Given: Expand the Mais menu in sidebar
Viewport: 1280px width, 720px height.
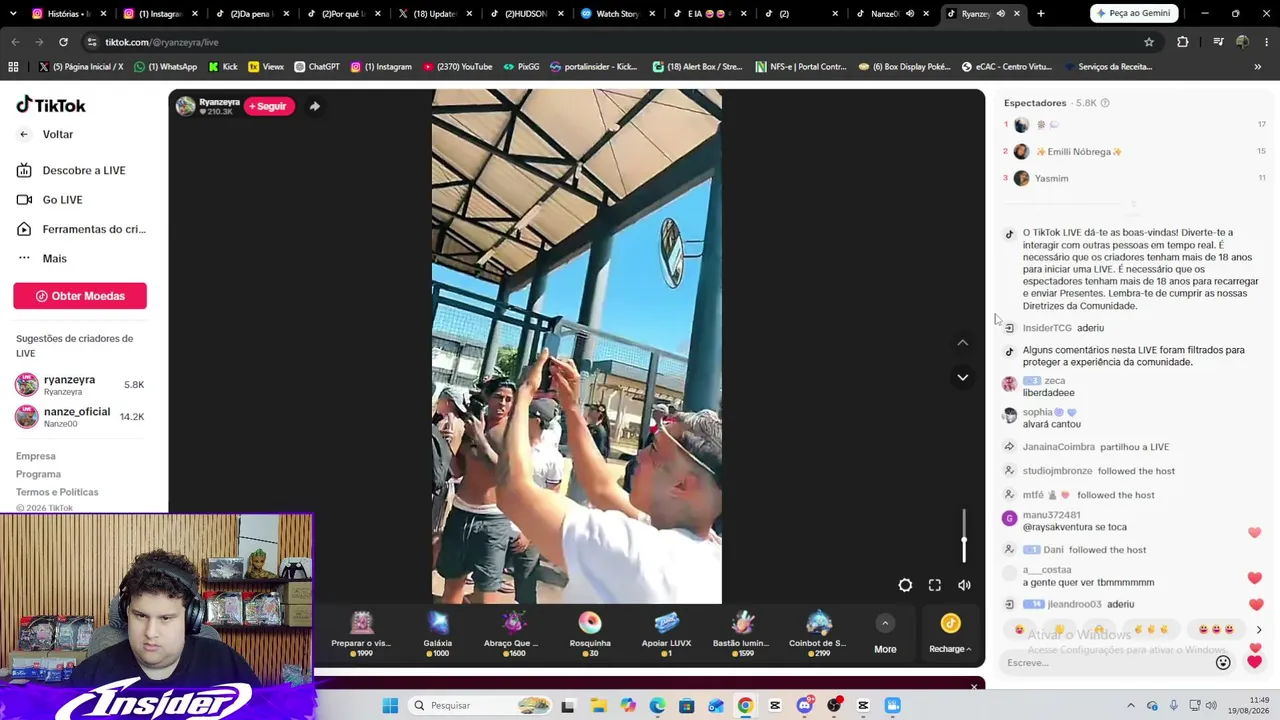Looking at the screenshot, I should coord(42,259).
